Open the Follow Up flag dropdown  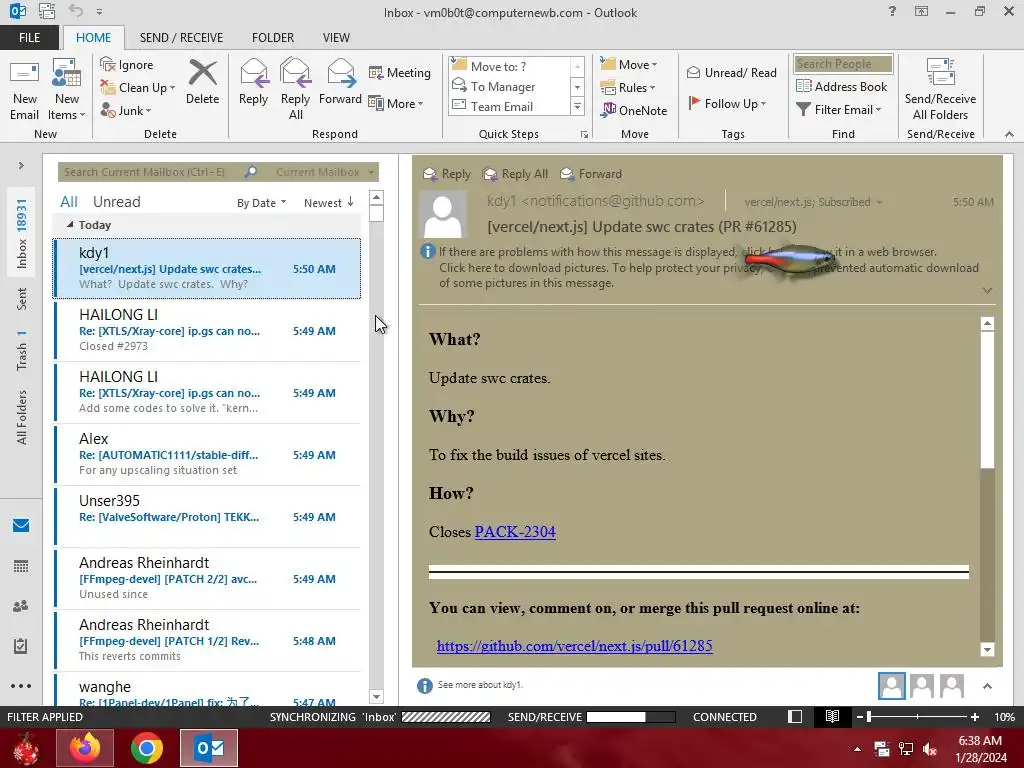(728, 103)
